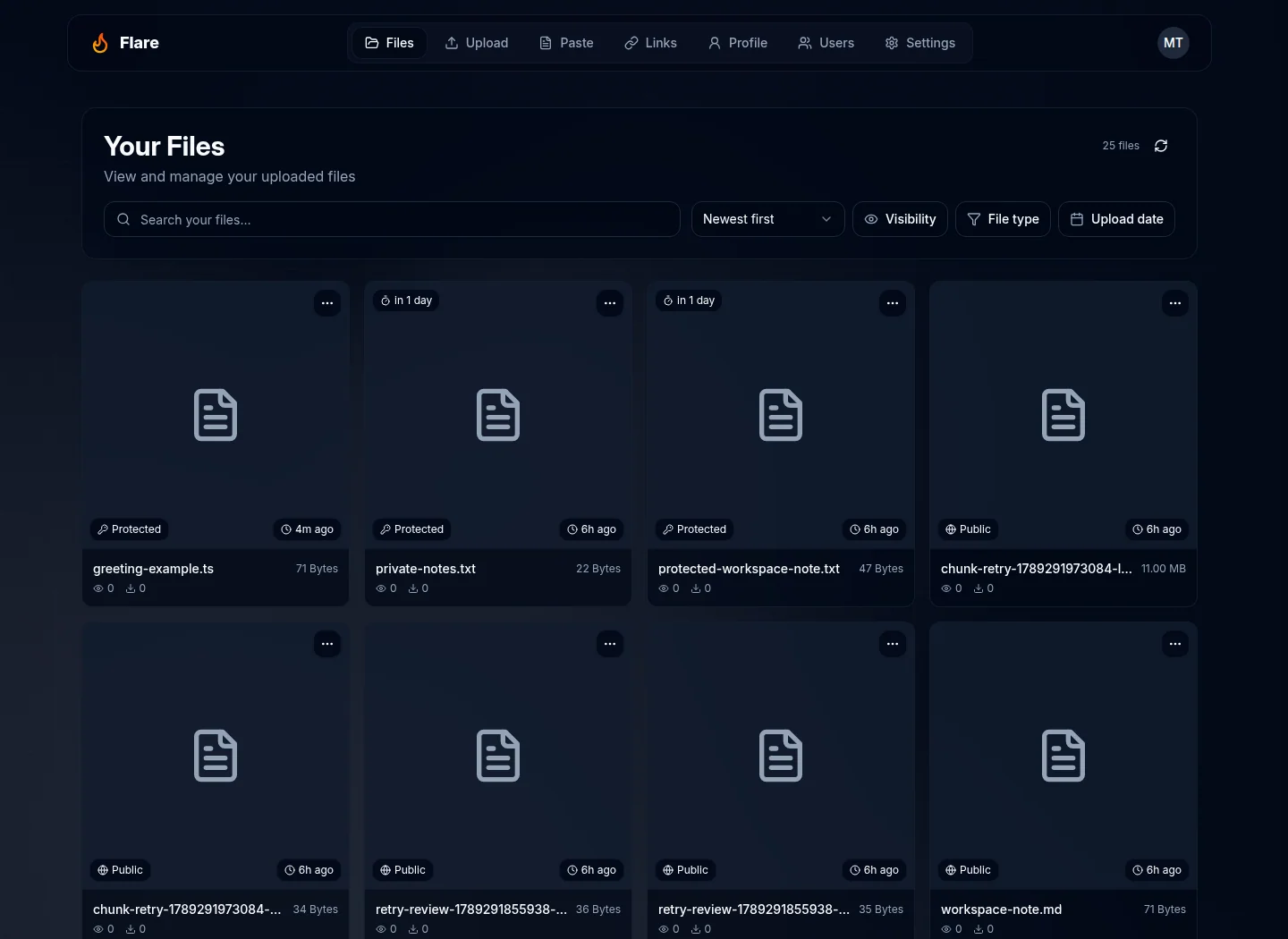Viewport: 1288px width, 939px height.
Task: Open options menu for the 35 Bytes retry-review file
Action: coord(893,644)
